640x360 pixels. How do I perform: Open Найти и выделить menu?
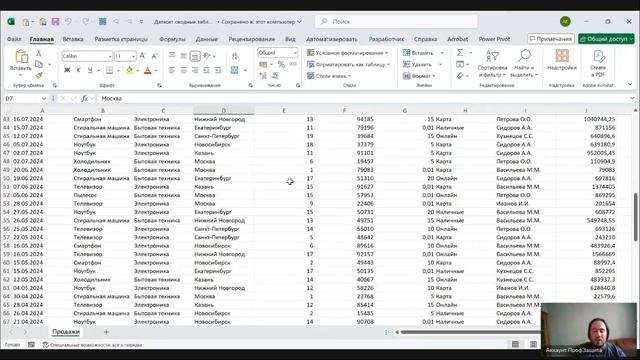coord(524,63)
